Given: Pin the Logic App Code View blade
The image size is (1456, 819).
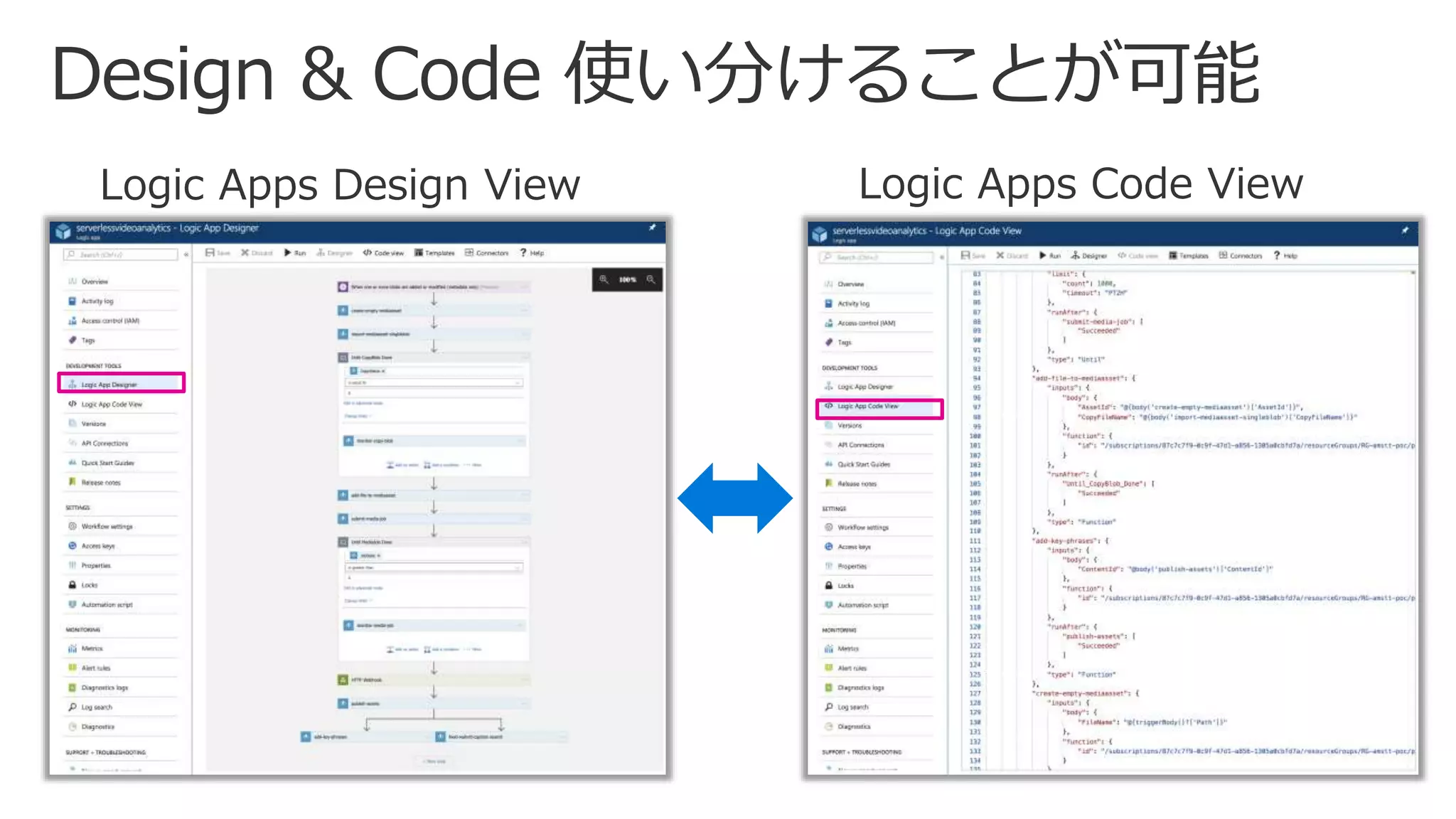Looking at the screenshot, I should pos(1404,230).
